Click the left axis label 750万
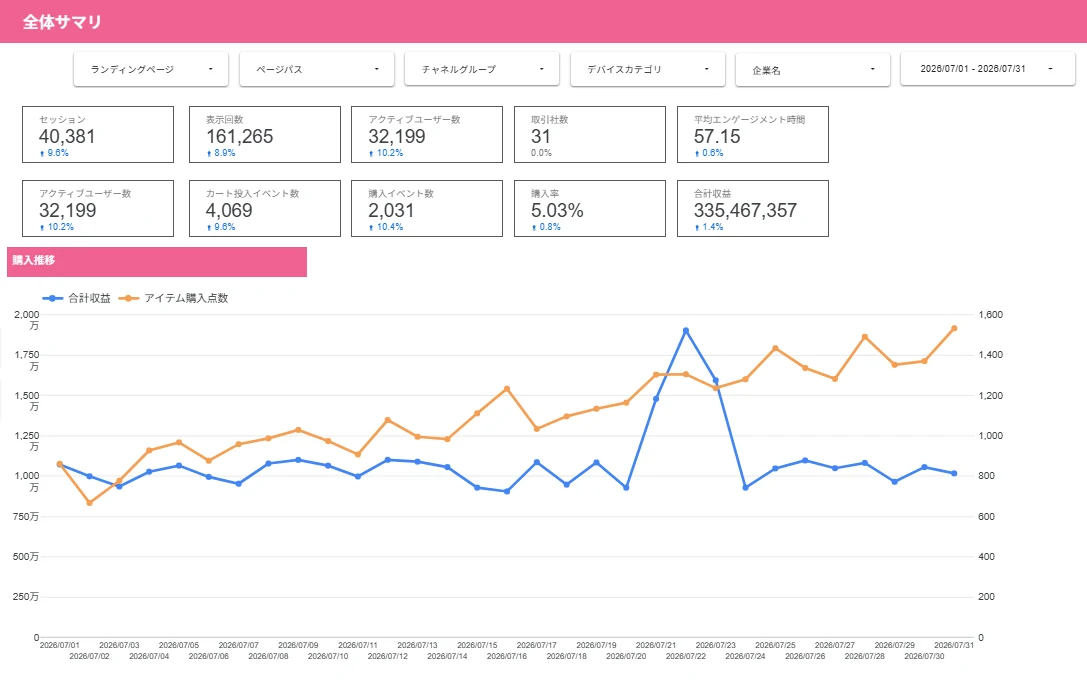Image resolution: width=1087 pixels, height=680 pixels. [26, 516]
